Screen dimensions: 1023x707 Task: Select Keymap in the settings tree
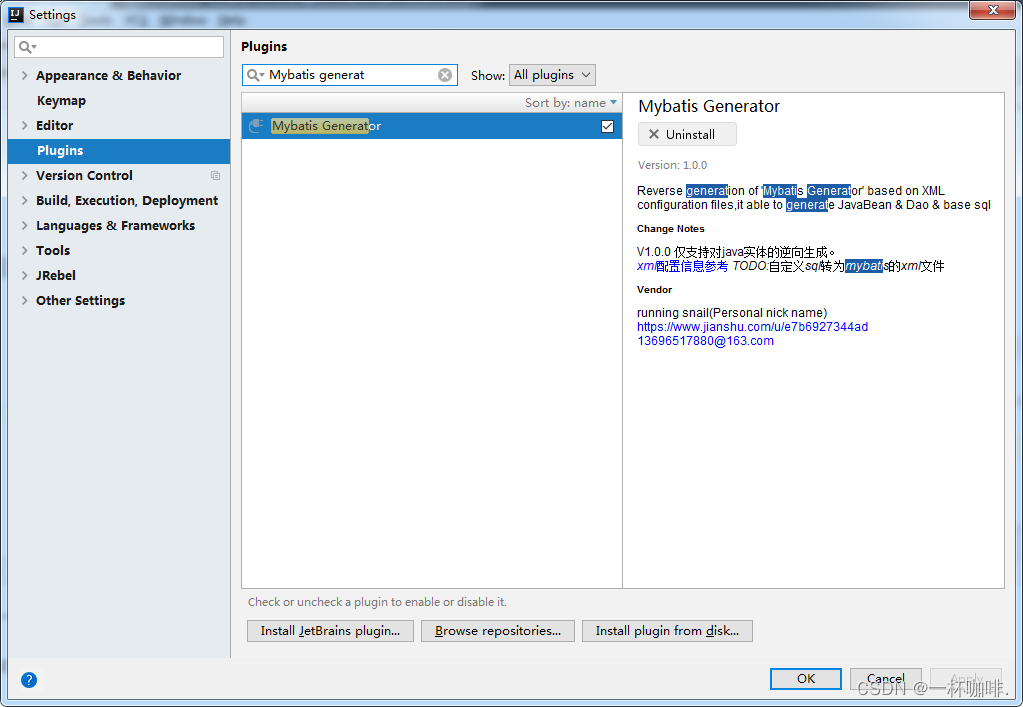click(x=61, y=100)
